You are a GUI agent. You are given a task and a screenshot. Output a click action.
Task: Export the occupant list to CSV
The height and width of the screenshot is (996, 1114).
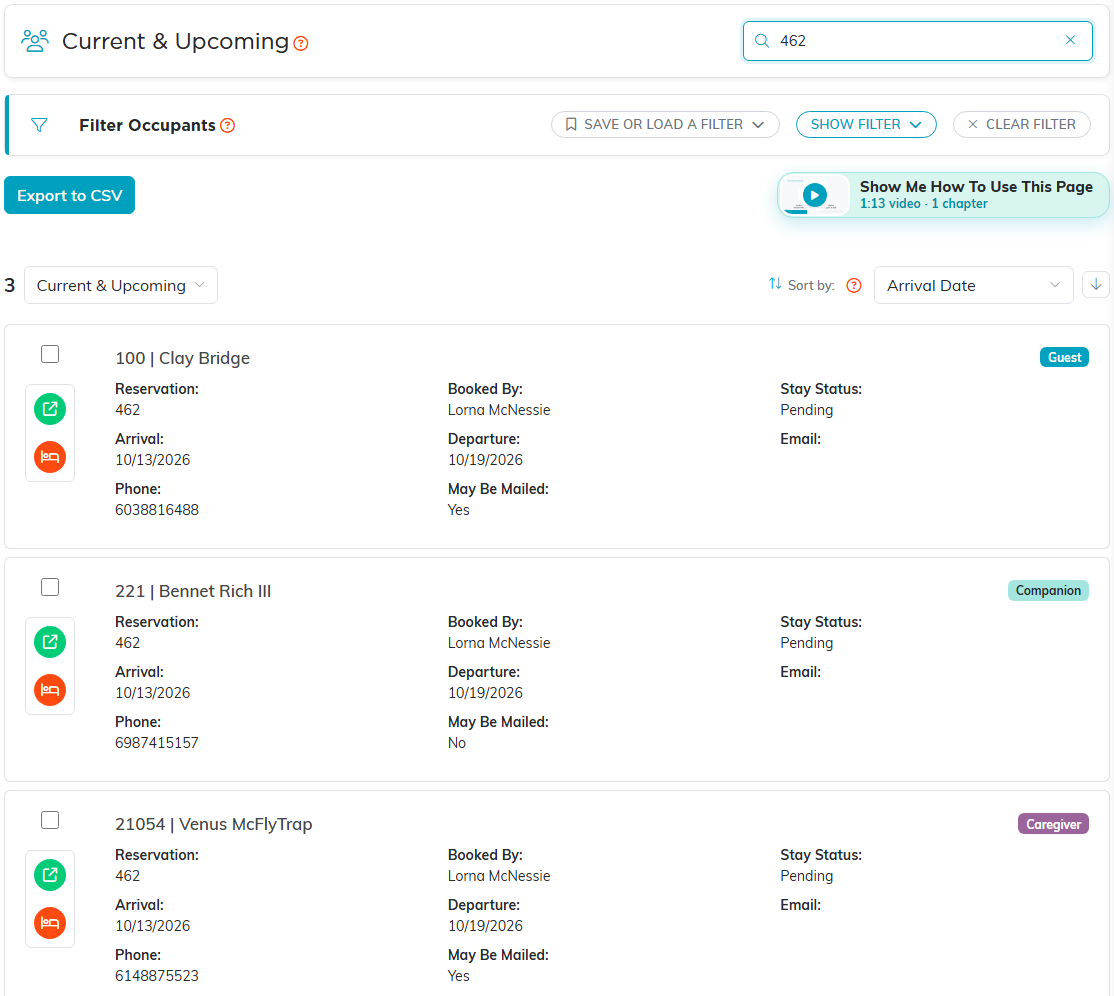(x=70, y=195)
